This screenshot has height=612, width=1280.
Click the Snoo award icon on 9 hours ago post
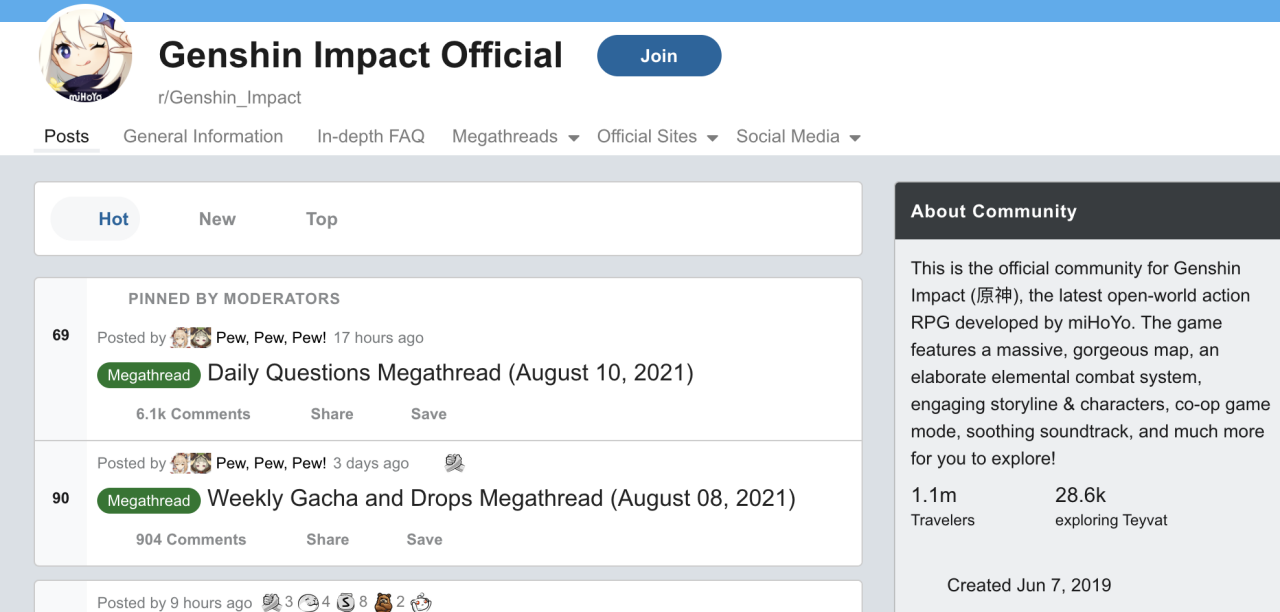421,602
